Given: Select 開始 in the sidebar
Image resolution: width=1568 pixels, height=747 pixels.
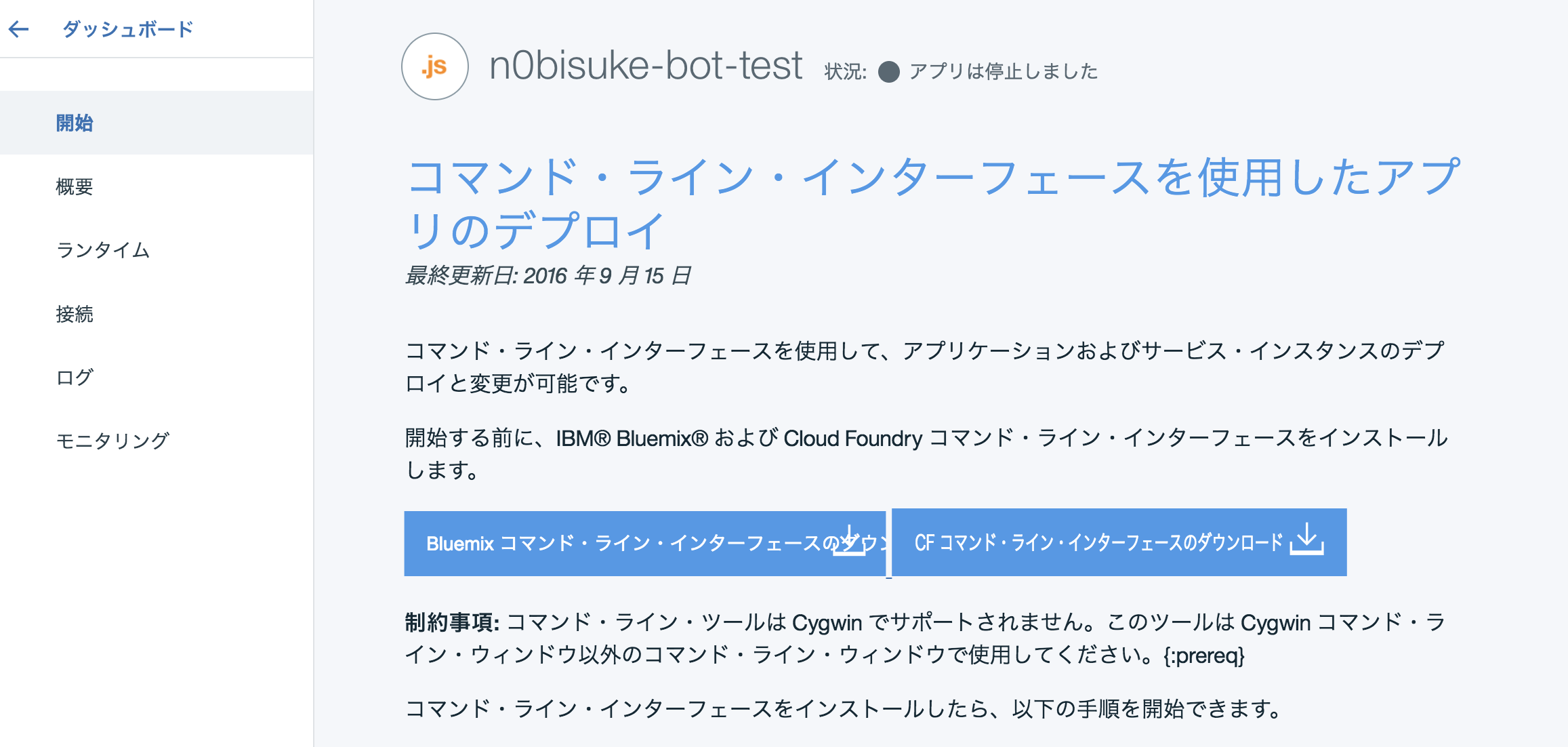Looking at the screenshot, I should pos(73,123).
